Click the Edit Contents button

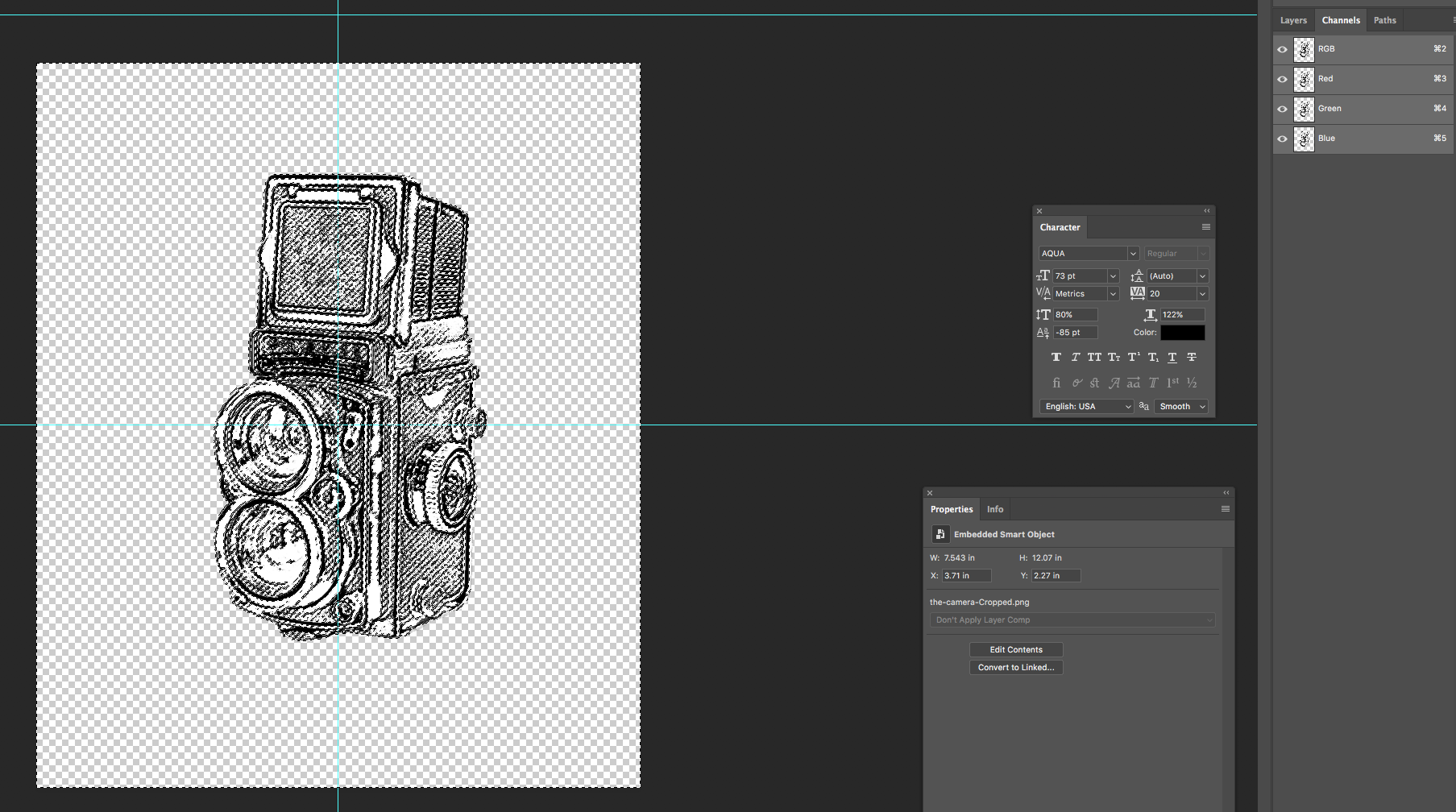click(x=1015, y=649)
